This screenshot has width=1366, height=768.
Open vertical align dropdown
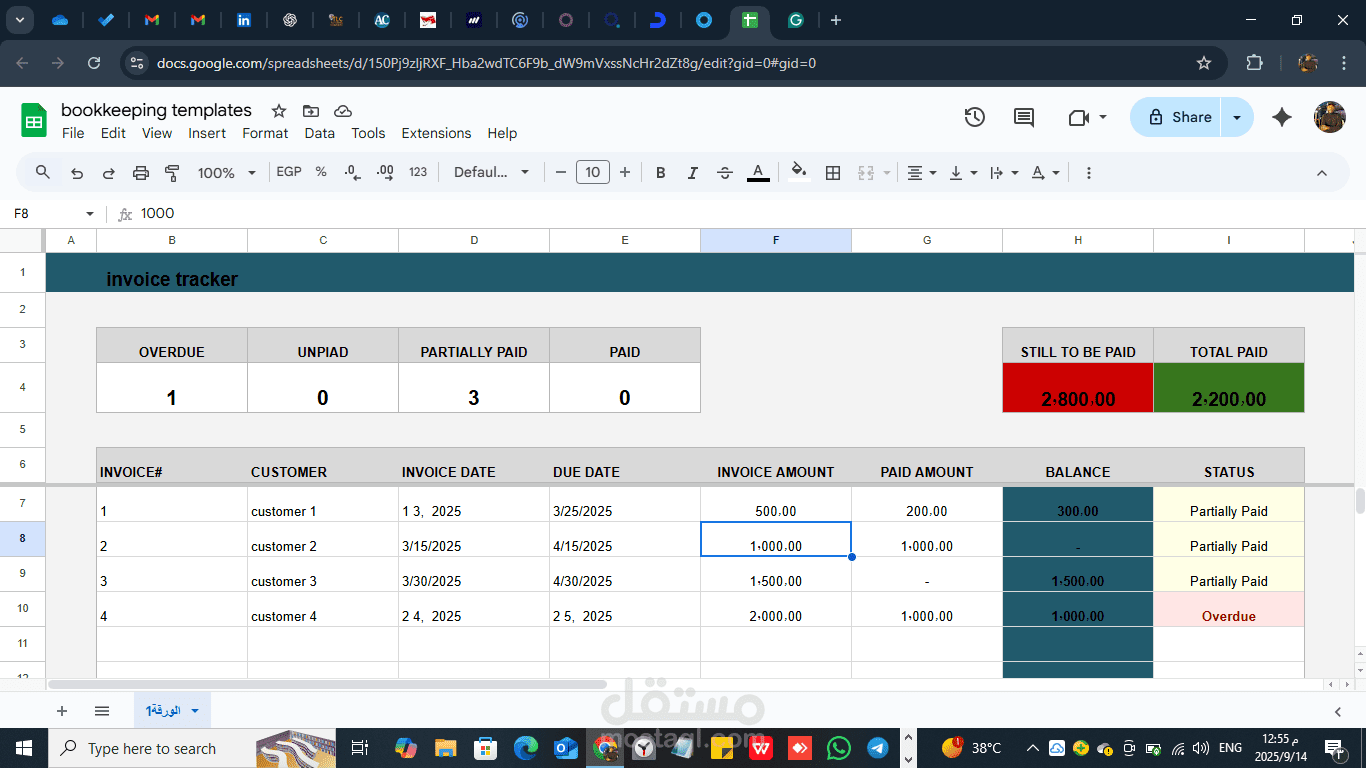pyautogui.click(x=963, y=173)
